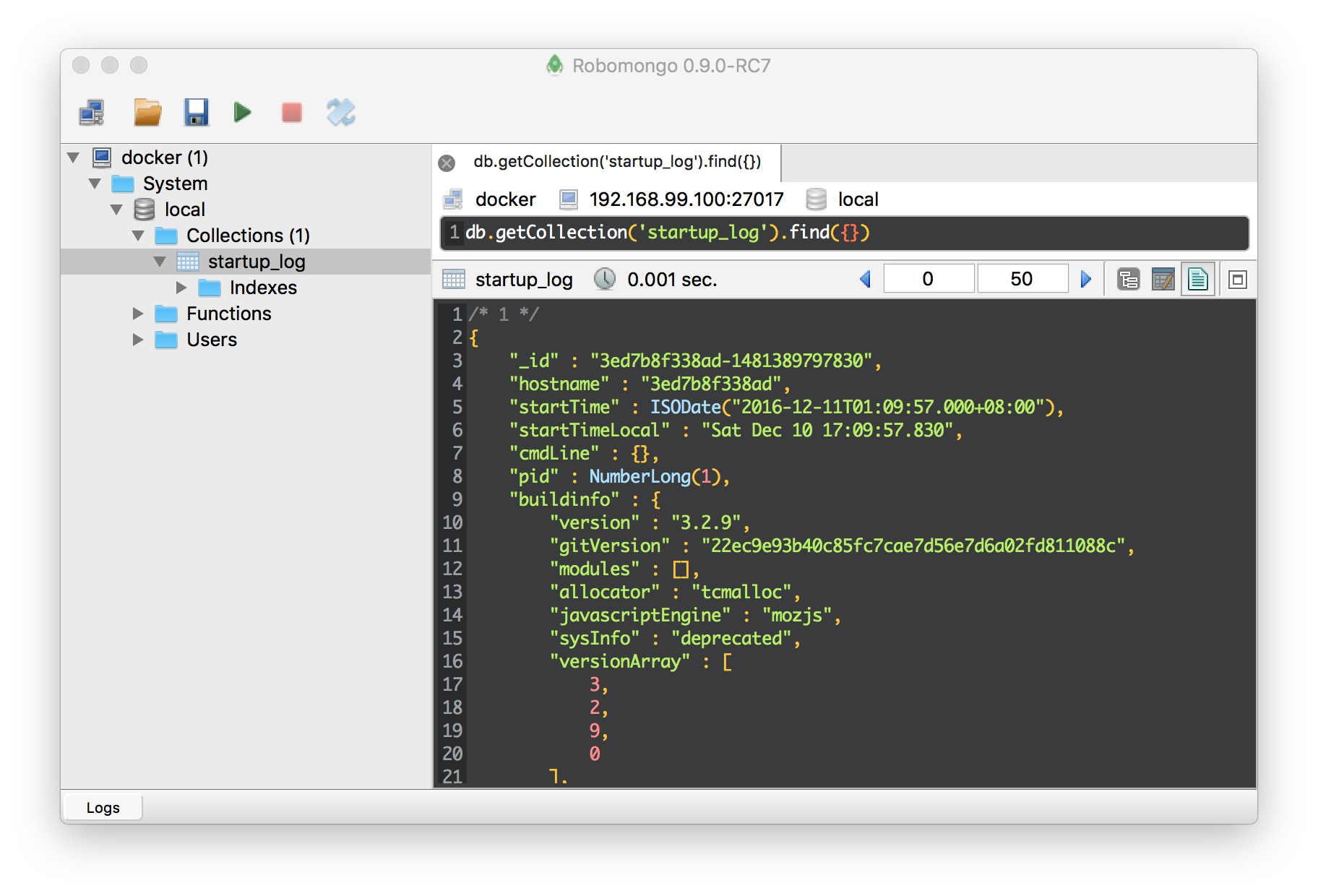The image size is (1318, 896).
Task: Expand the Functions folder
Action: tap(138, 314)
